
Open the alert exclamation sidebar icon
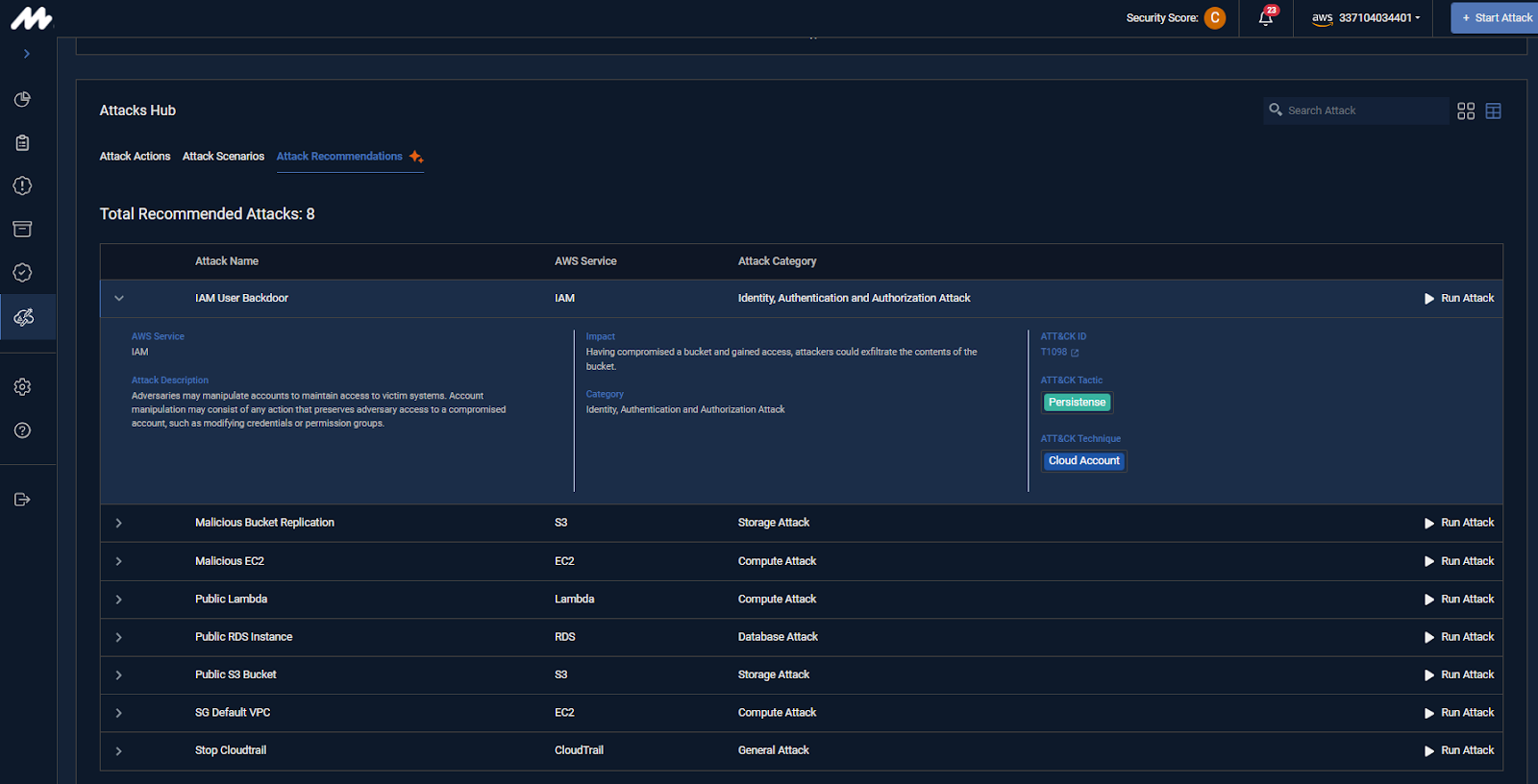[23, 185]
